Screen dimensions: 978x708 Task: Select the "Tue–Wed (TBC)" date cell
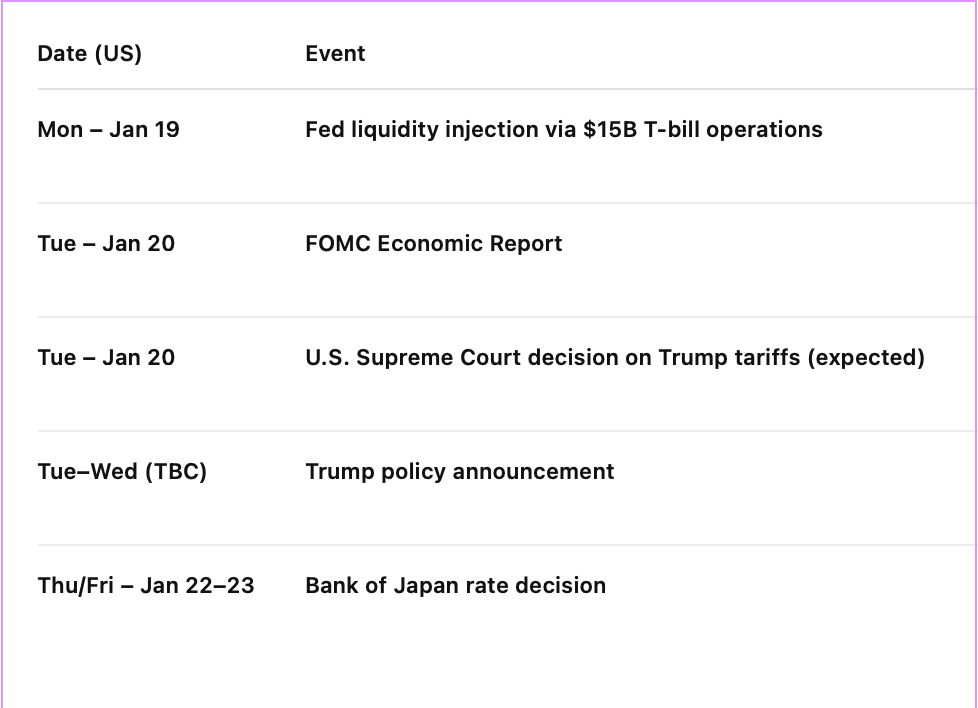click(x=122, y=472)
